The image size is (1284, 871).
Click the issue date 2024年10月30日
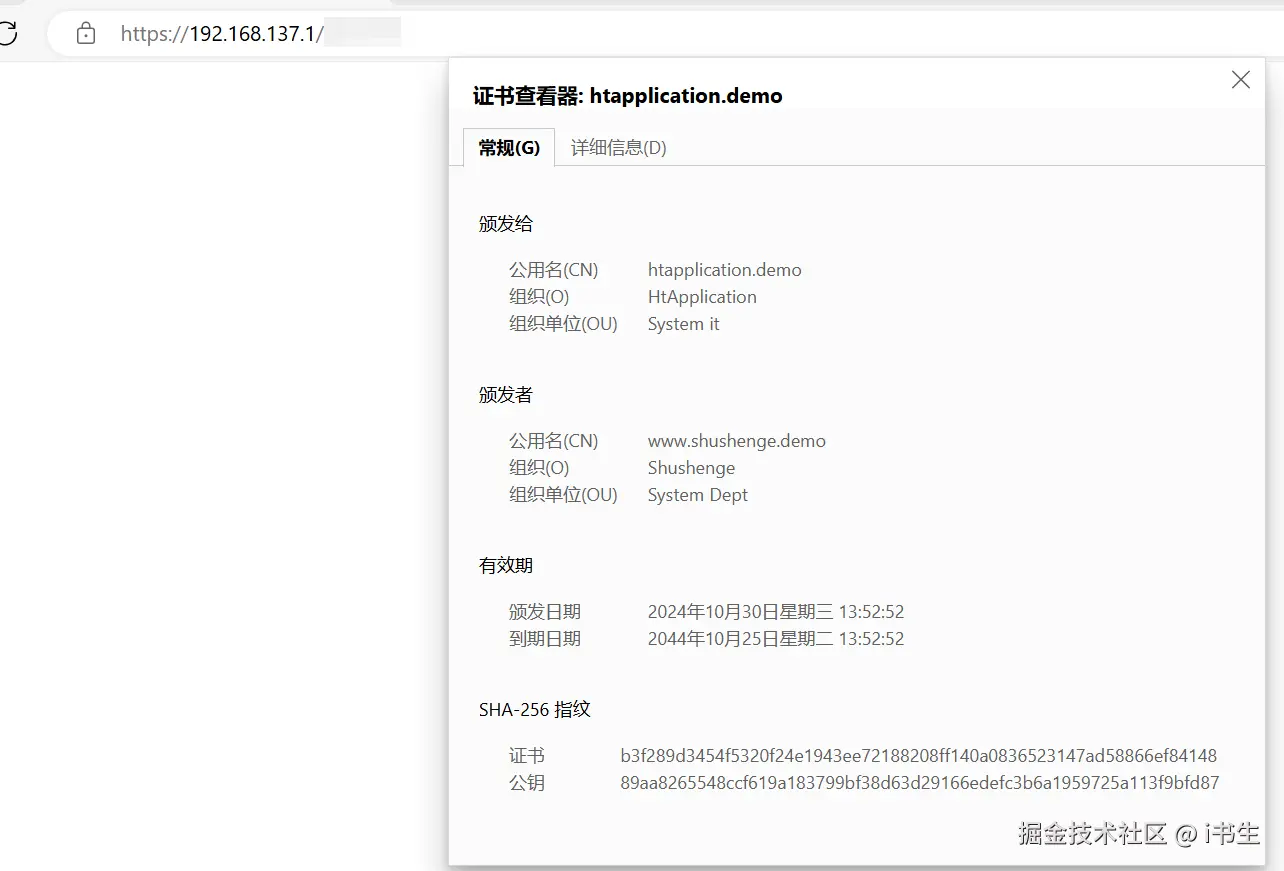[776, 612]
